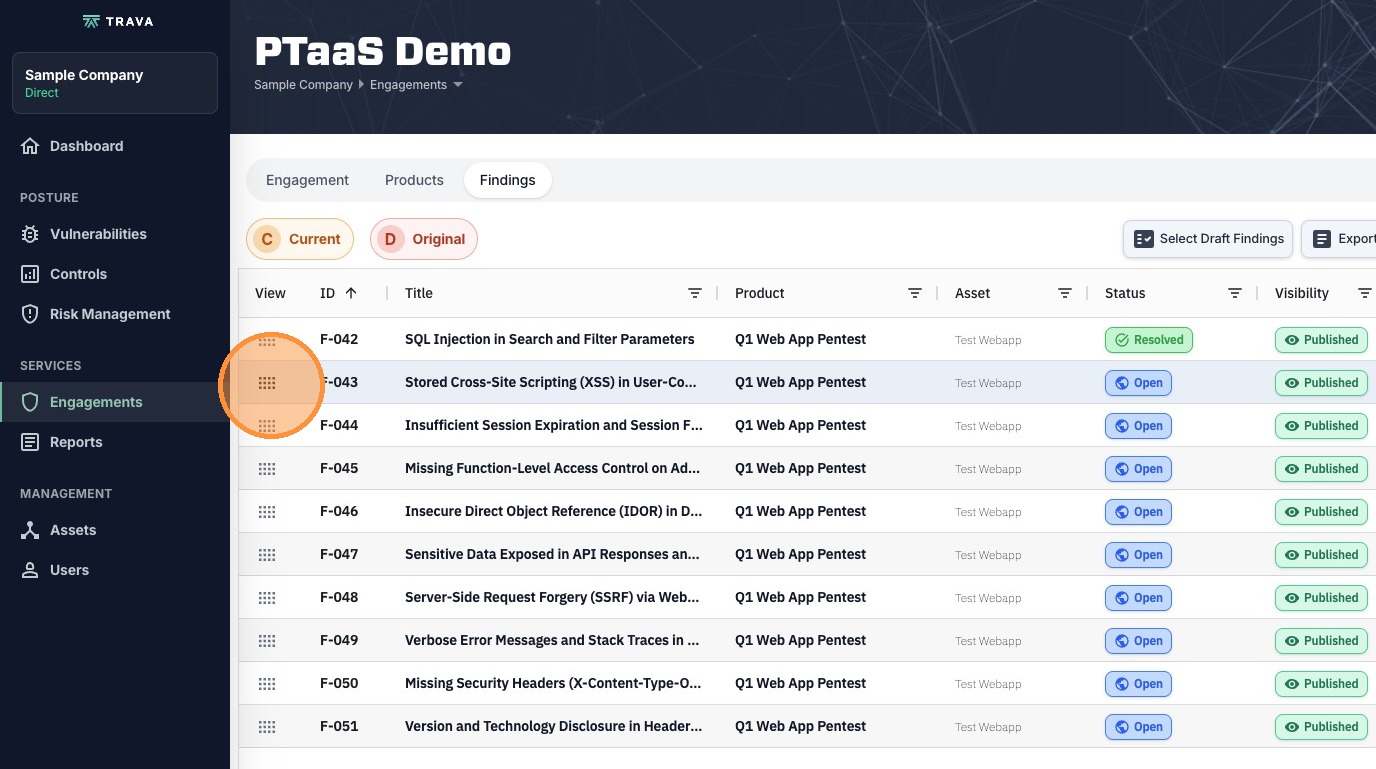Viewport: 1376px width, 769px height.
Task: Open Controls in the sidebar
Action: (78, 274)
